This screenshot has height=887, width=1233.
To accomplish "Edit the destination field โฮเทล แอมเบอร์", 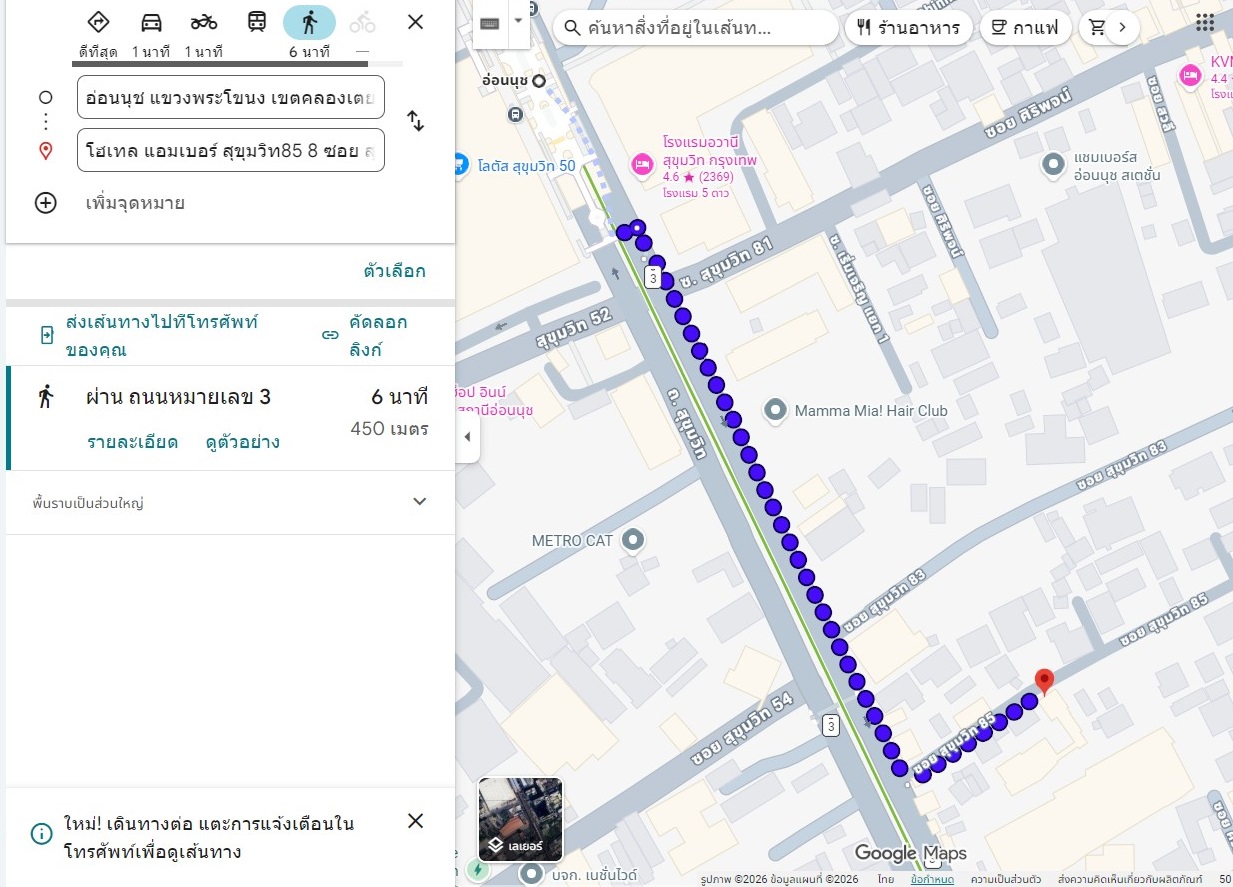I will point(231,150).
